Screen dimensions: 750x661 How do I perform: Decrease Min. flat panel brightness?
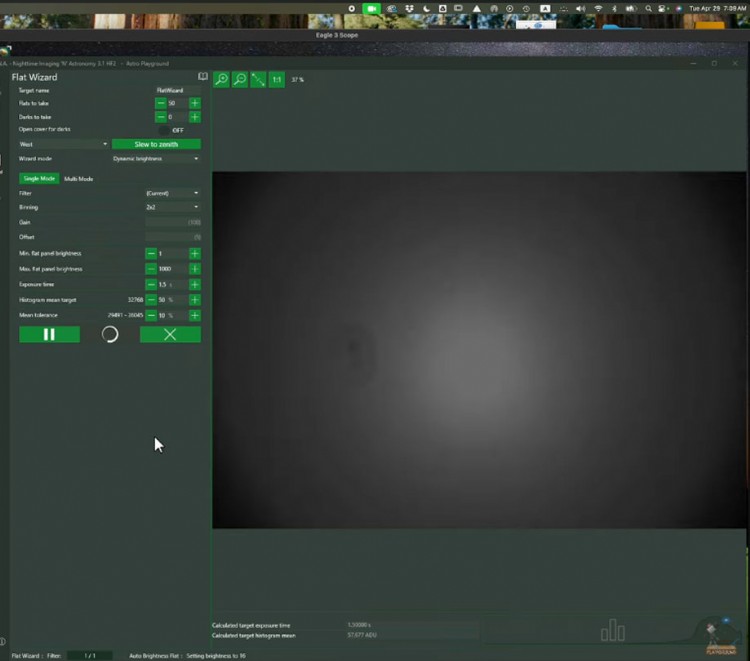(151, 253)
